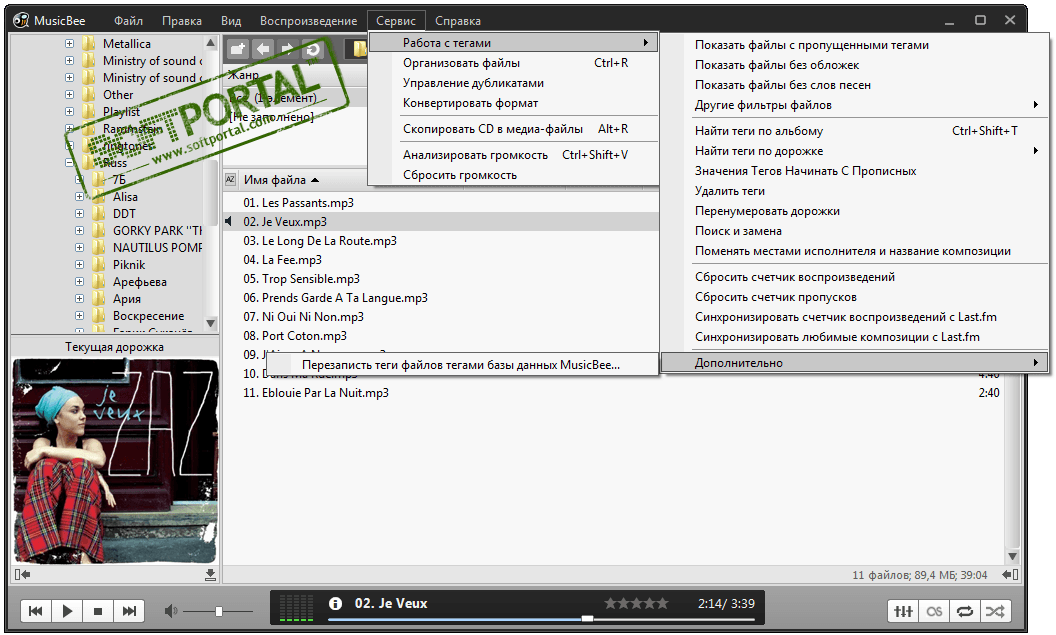
Task: Skip to the previous track
Action: (x=36, y=611)
